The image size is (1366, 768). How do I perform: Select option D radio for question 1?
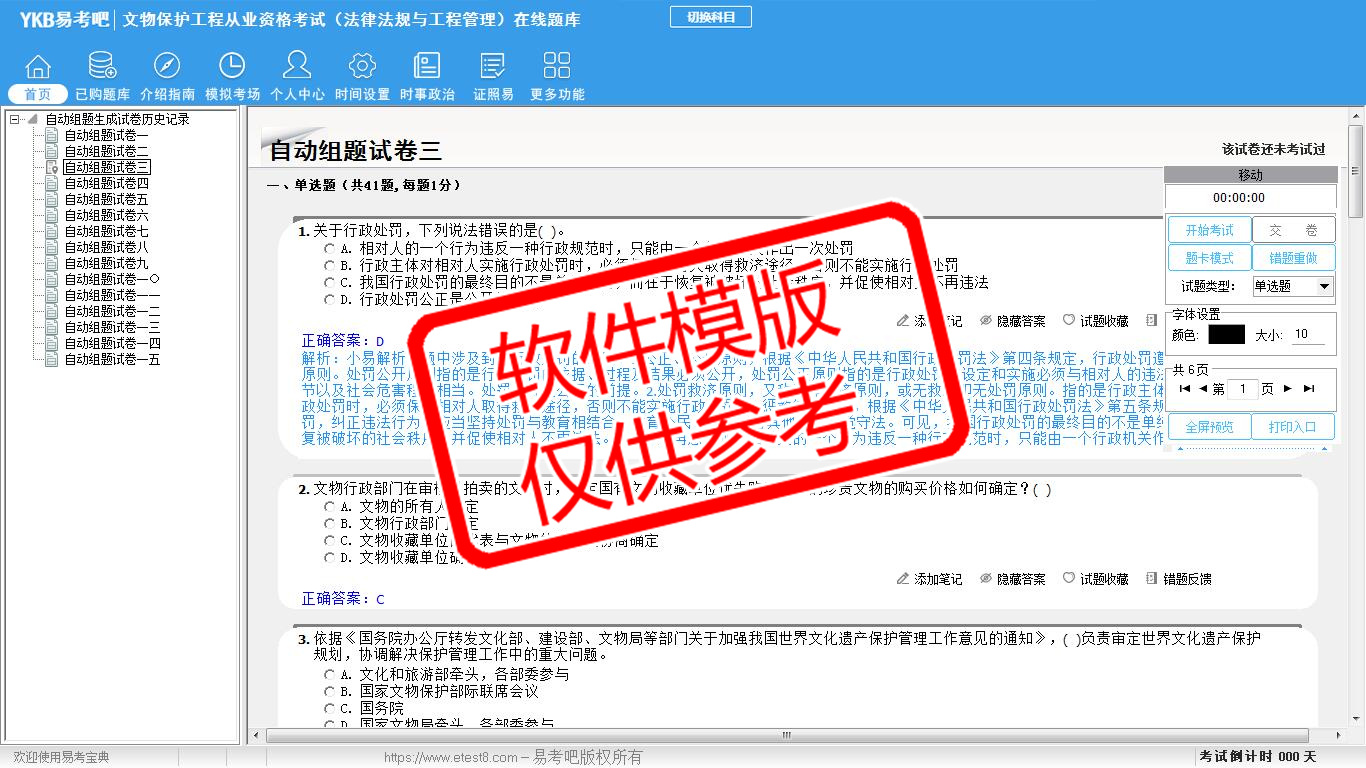pyautogui.click(x=330, y=299)
